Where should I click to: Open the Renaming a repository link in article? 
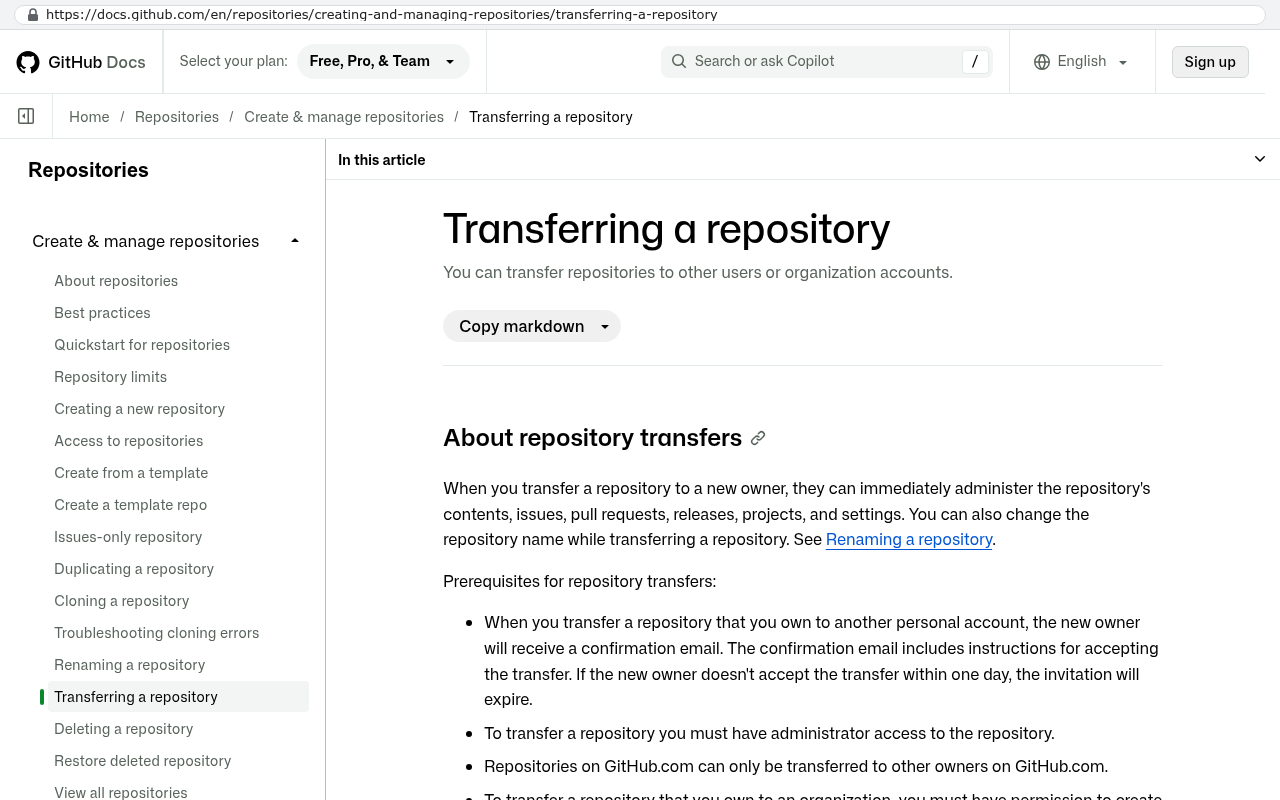click(x=909, y=539)
